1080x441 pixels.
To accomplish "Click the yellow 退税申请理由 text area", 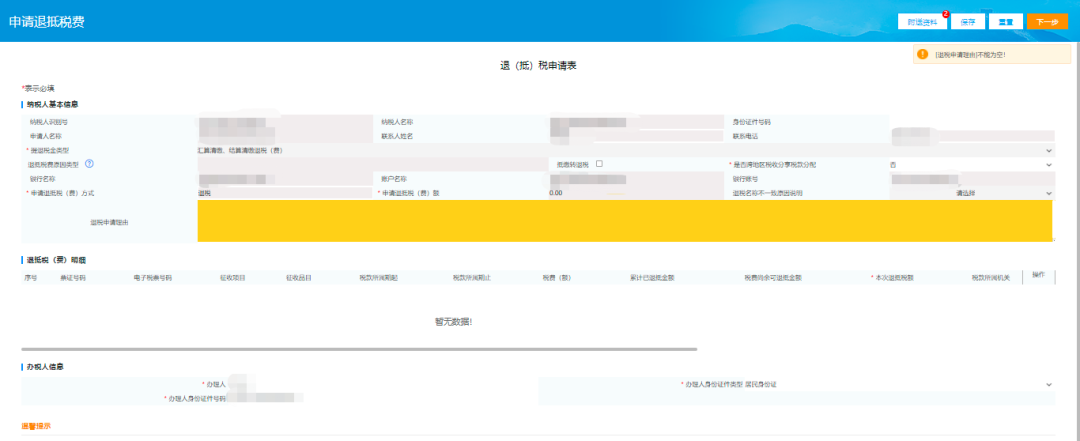I will pos(624,221).
